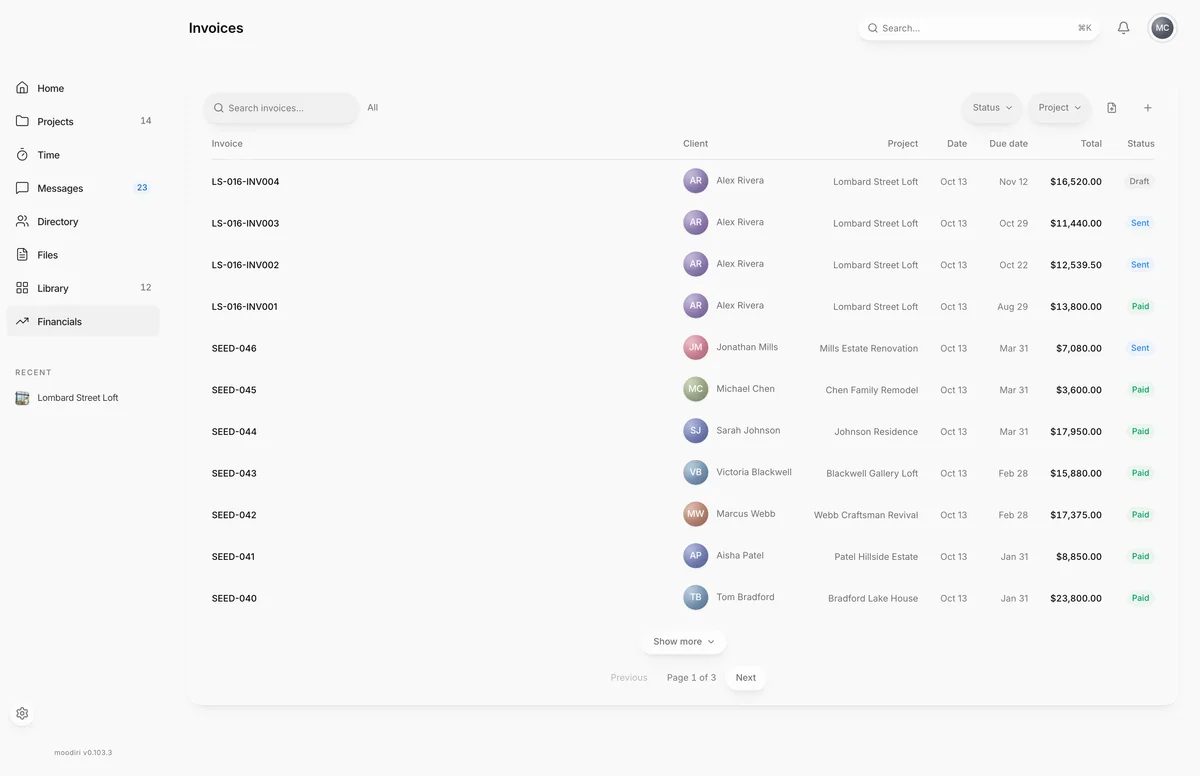
Task: Select the All filter tab
Action: pyautogui.click(x=372, y=108)
